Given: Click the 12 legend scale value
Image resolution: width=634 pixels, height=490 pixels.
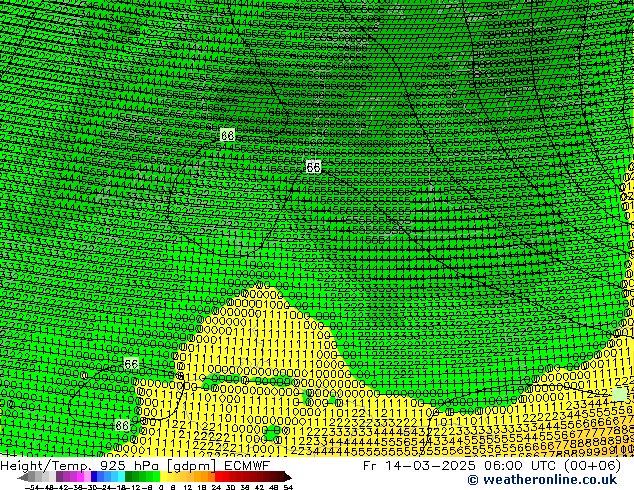Looking at the screenshot, I should pyautogui.click(x=188, y=487).
